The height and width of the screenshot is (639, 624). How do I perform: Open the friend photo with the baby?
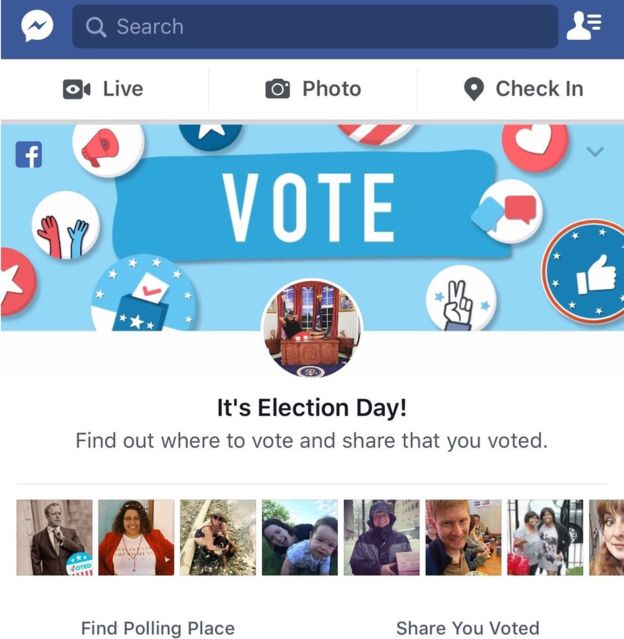(300, 538)
